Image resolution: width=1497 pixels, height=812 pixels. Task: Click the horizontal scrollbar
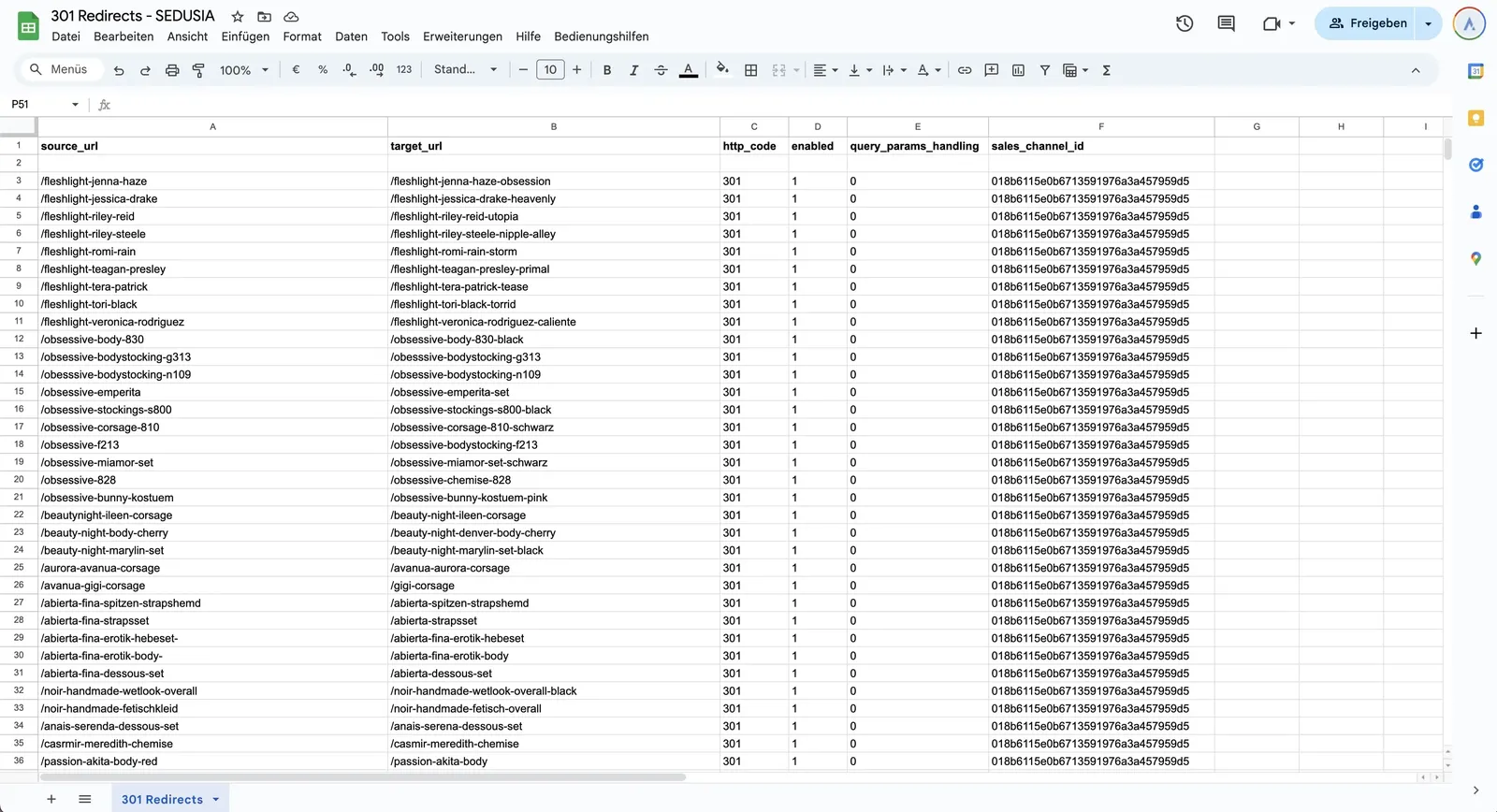pyautogui.click(x=363, y=777)
